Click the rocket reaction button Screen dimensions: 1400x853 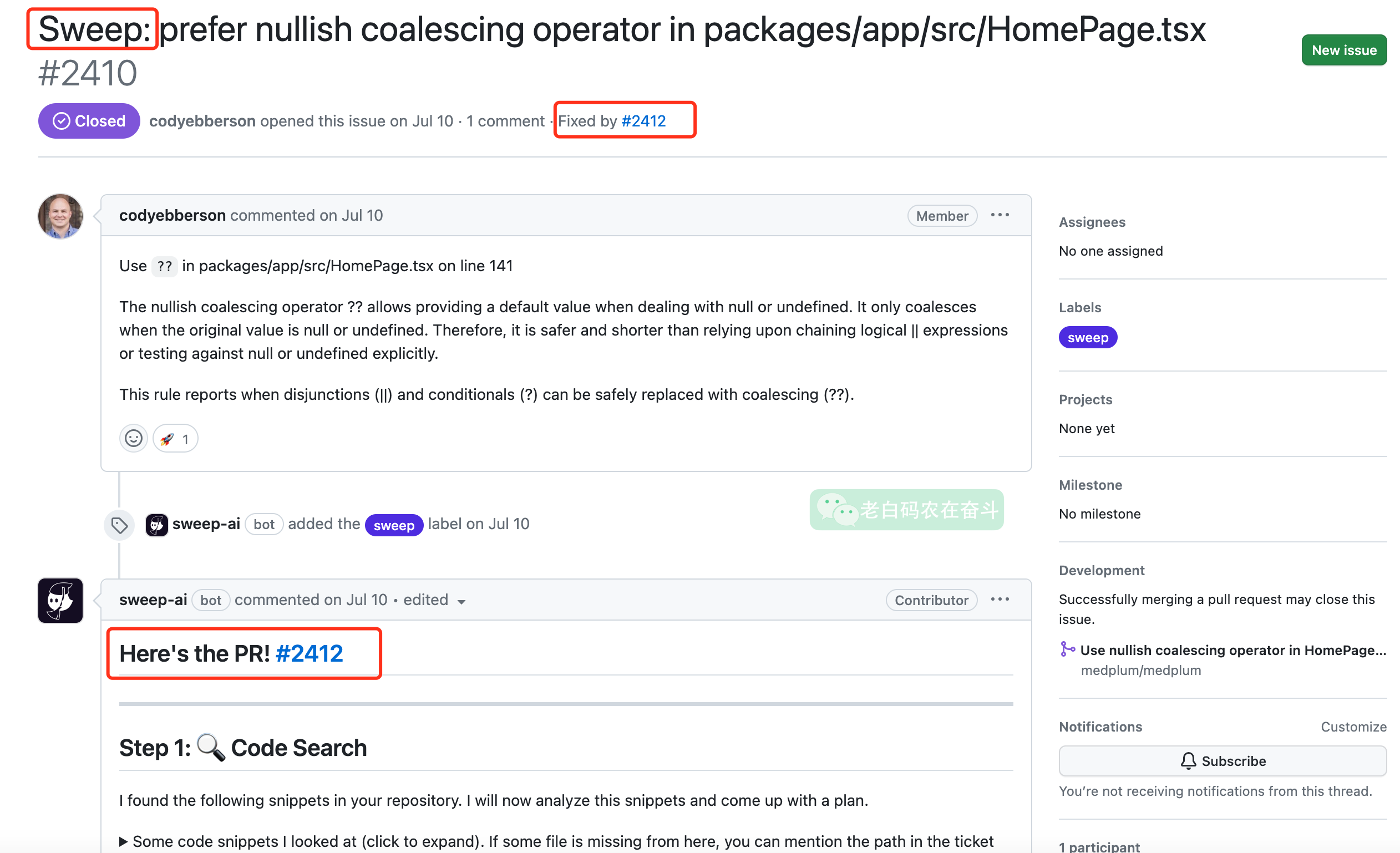point(175,439)
